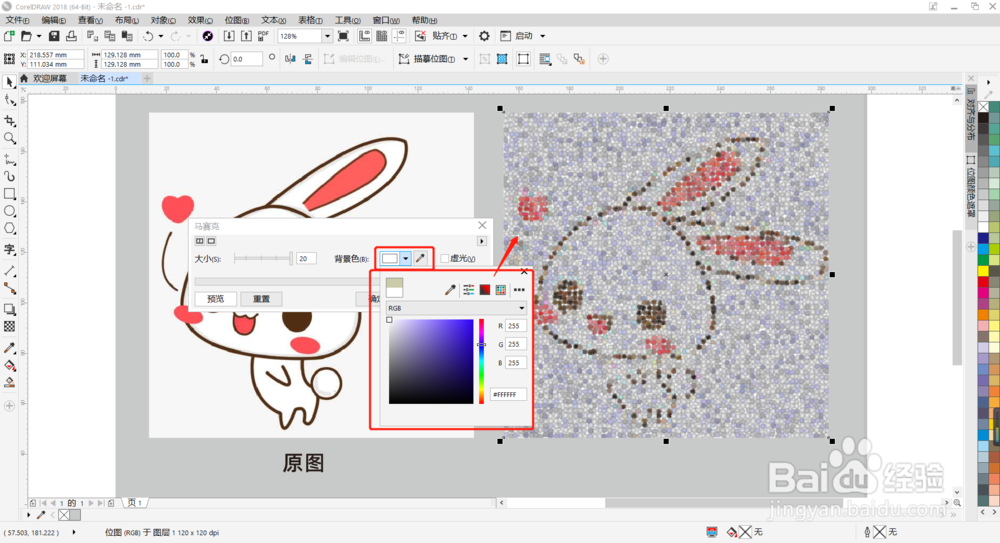Expand the 启动 launch dropdown

(543, 36)
